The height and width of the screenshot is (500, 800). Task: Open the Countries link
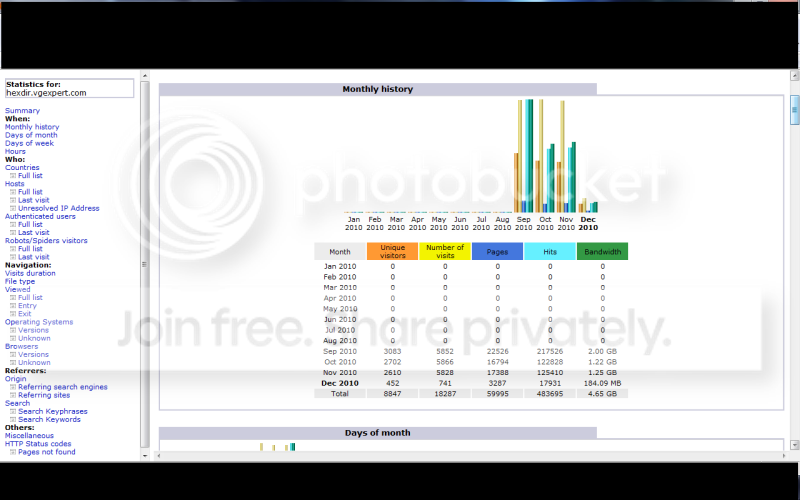pyautogui.click(x=22, y=167)
